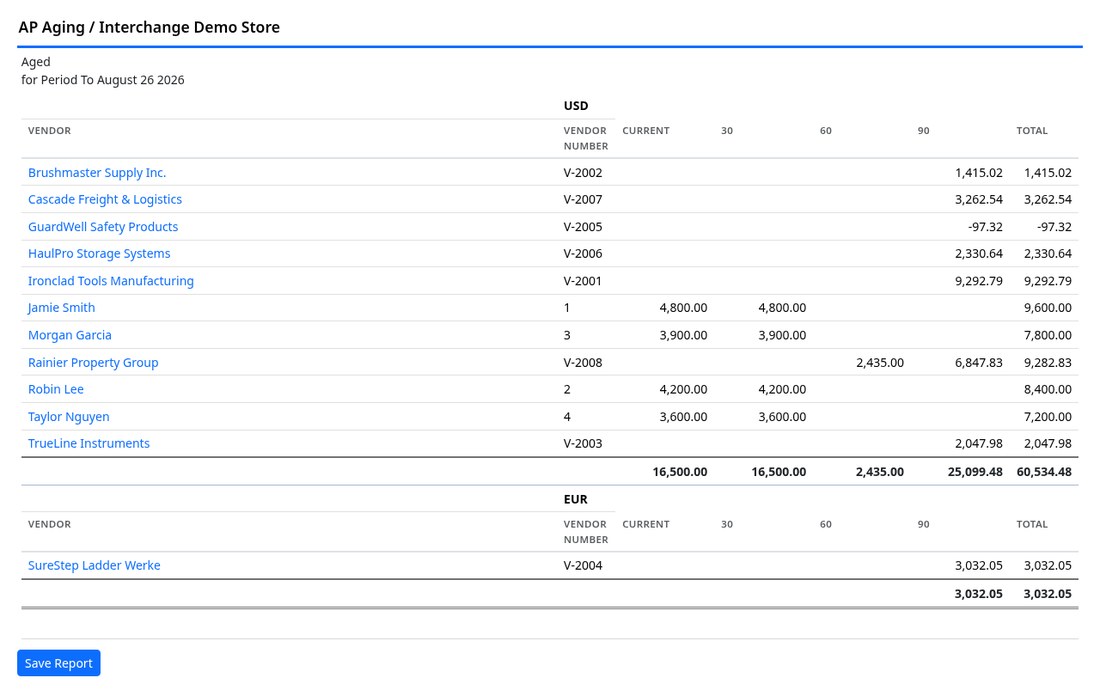Click Cascade Freight's total 3,262.54

click(1047, 199)
